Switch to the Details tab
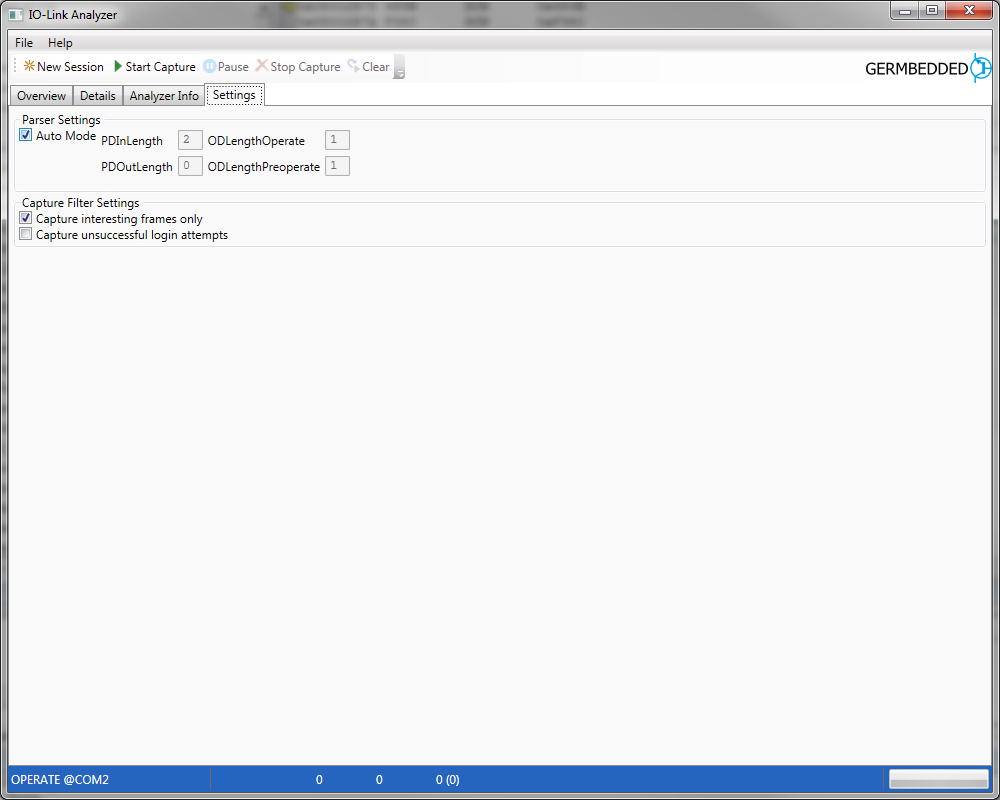Viewport: 1000px width, 800px height. point(98,96)
